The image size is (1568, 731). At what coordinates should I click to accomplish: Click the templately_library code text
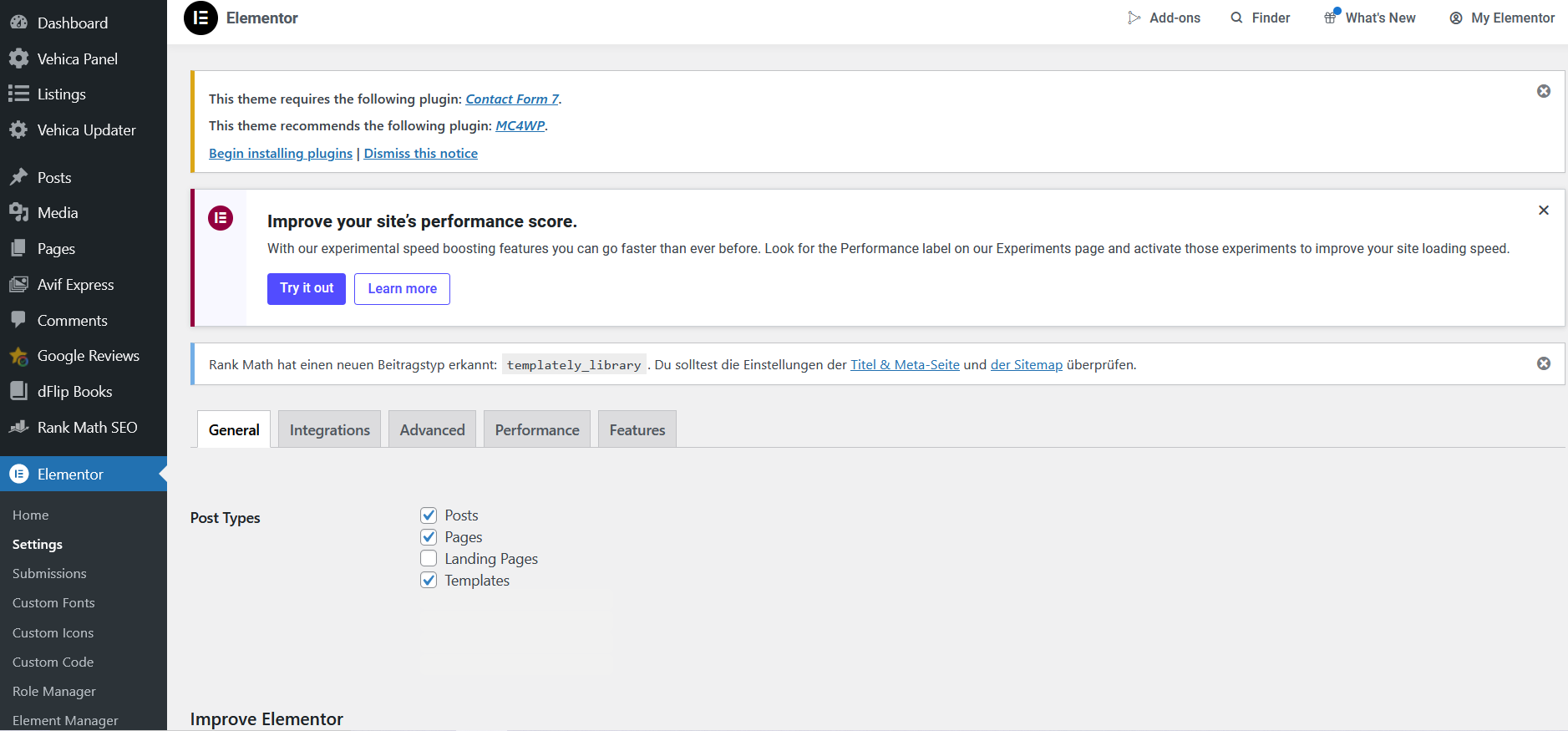(x=574, y=365)
